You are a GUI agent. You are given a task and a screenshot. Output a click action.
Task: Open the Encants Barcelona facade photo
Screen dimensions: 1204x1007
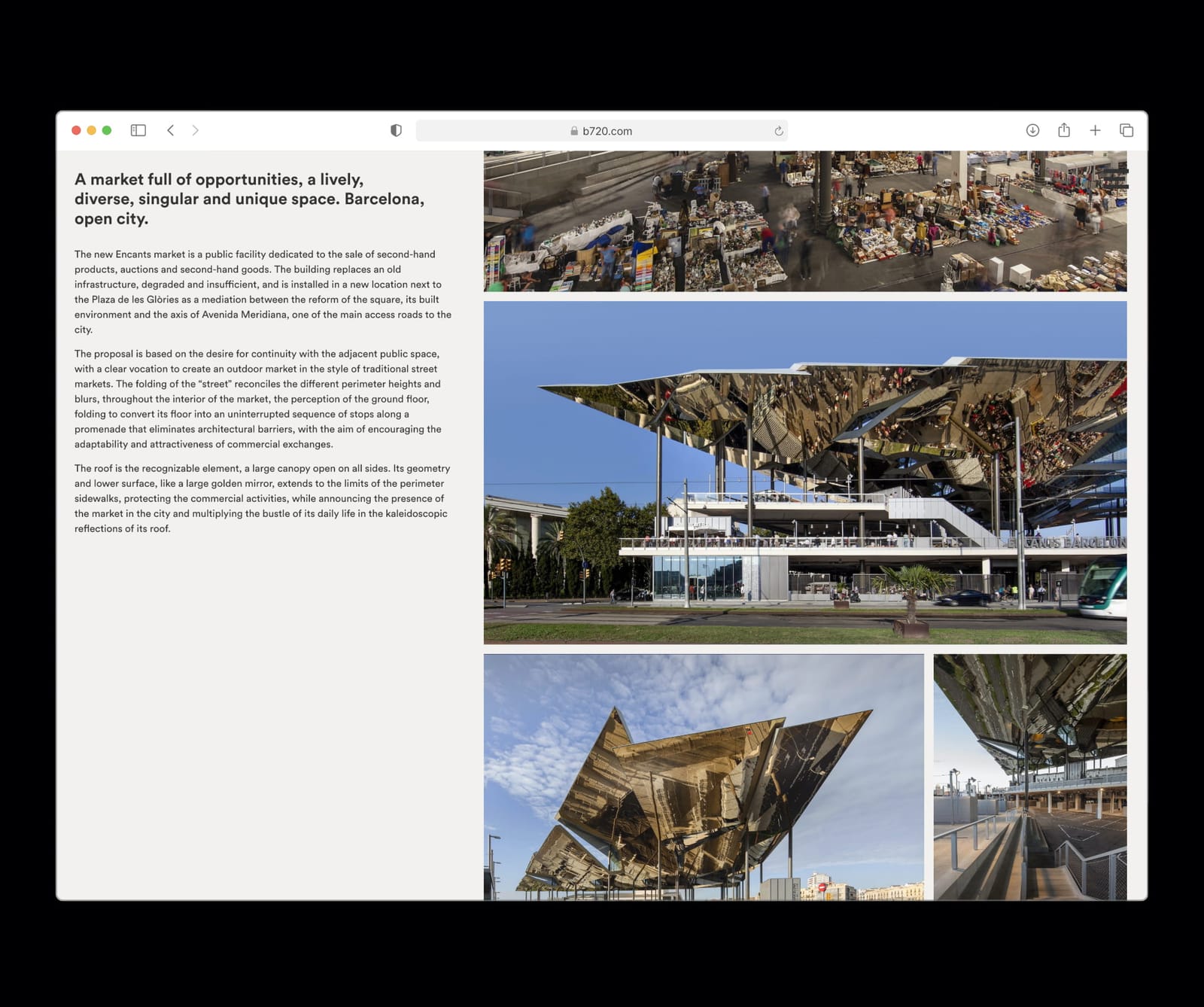coord(805,473)
